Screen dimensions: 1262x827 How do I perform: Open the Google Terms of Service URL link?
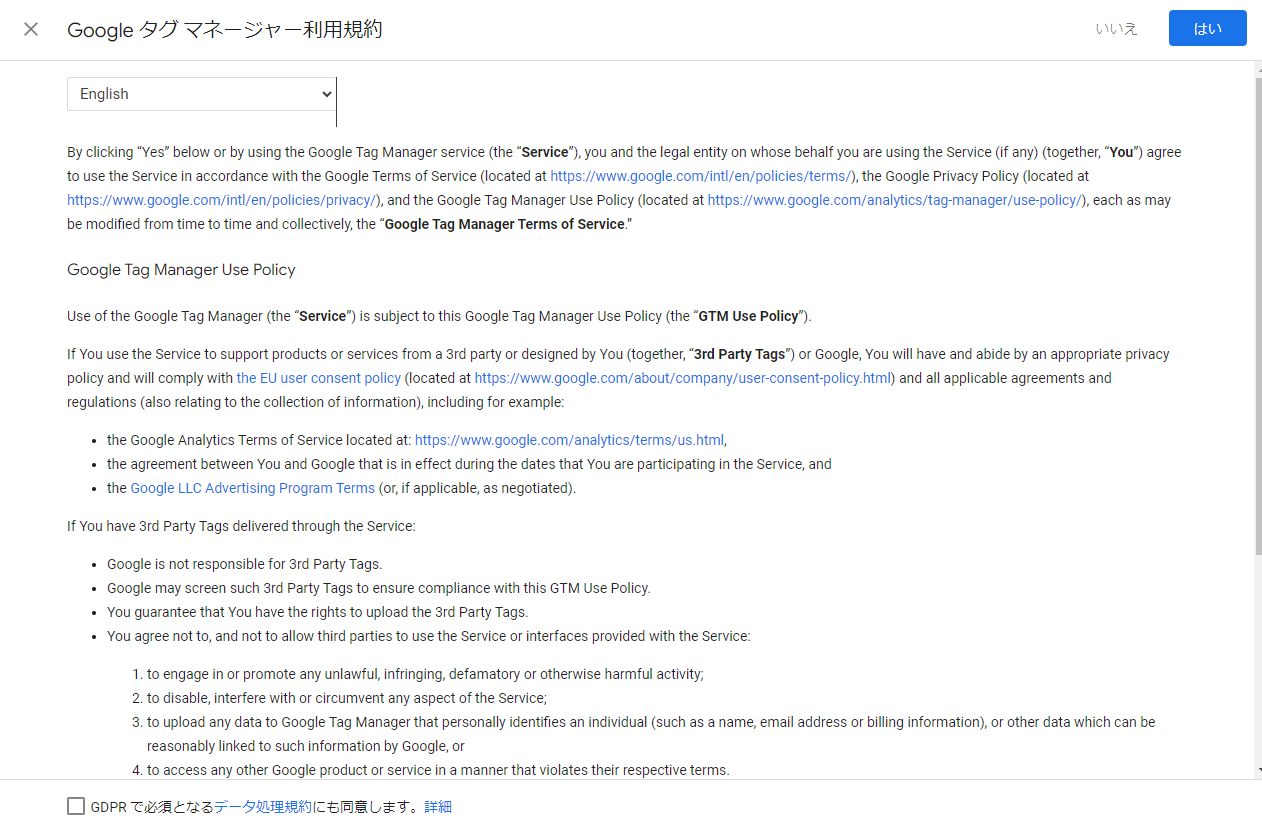point(703,176)
